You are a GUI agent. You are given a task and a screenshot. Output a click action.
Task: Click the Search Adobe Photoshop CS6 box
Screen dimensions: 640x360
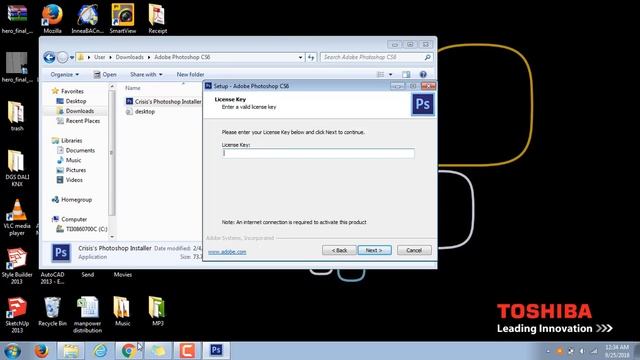(371, 58)
